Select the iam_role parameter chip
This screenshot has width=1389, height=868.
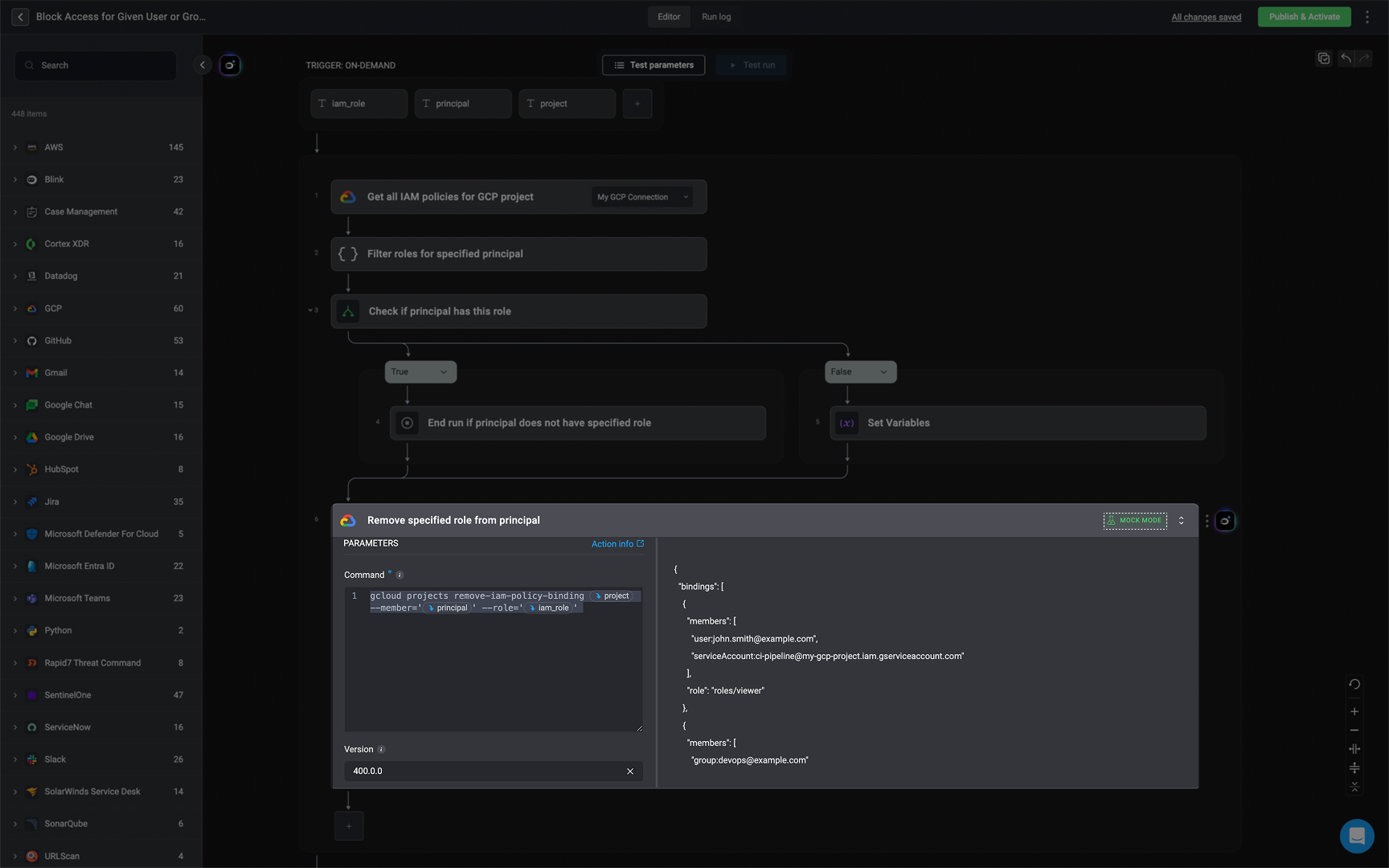point(359,104)
